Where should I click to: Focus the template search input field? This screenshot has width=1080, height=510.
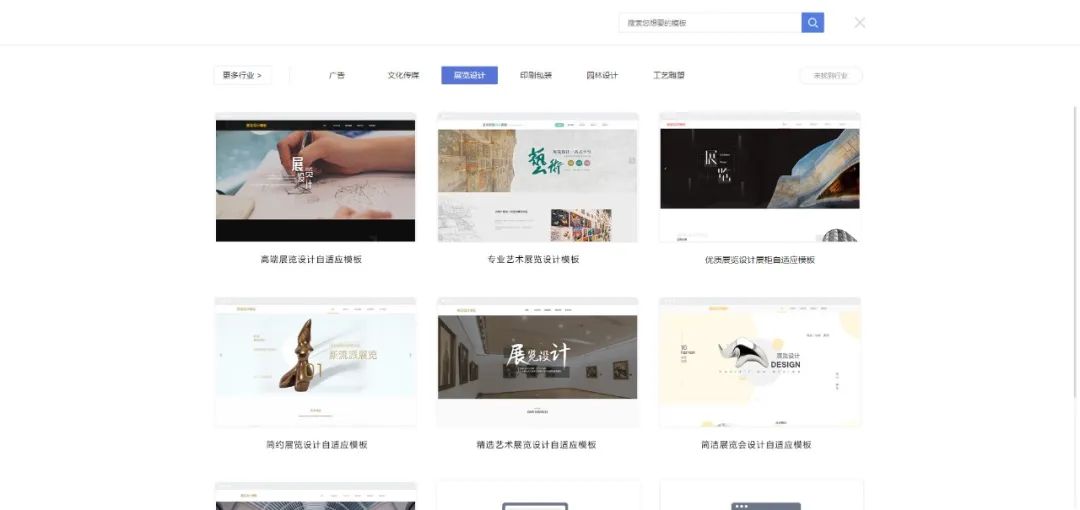point(710,23)
